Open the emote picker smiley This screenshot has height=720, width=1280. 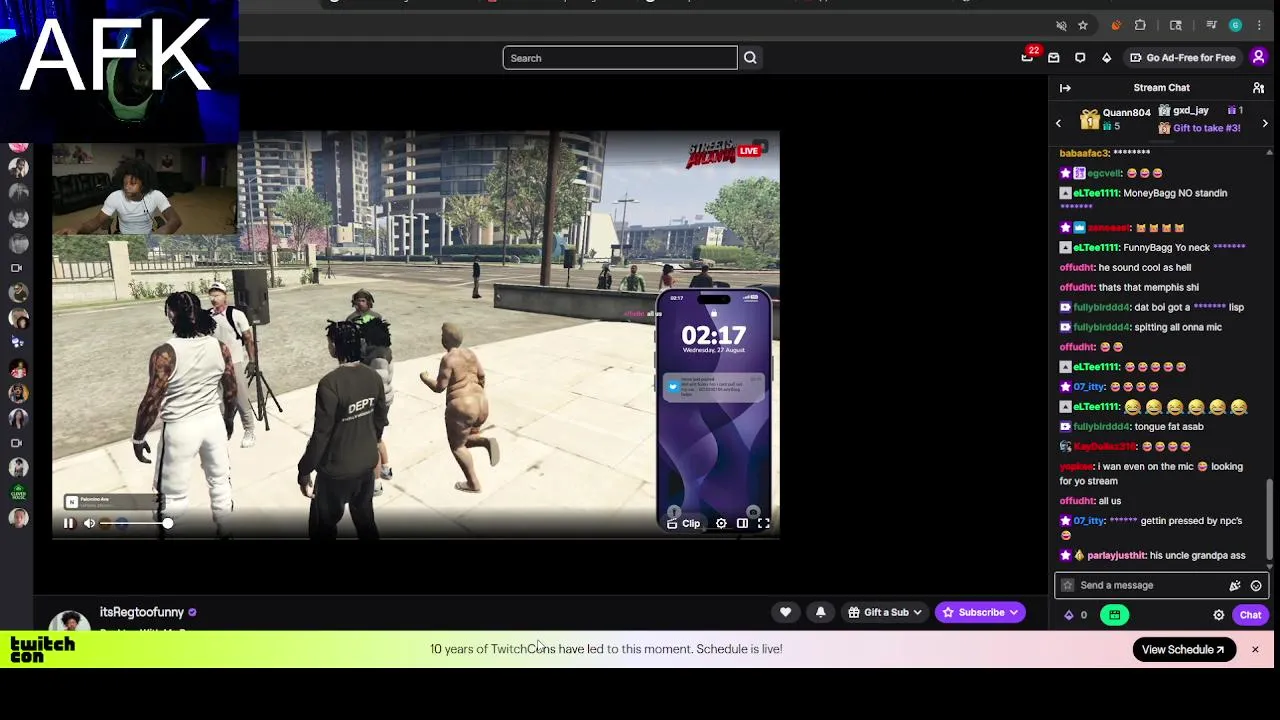pyautogui.click(x=1256, y=585)
